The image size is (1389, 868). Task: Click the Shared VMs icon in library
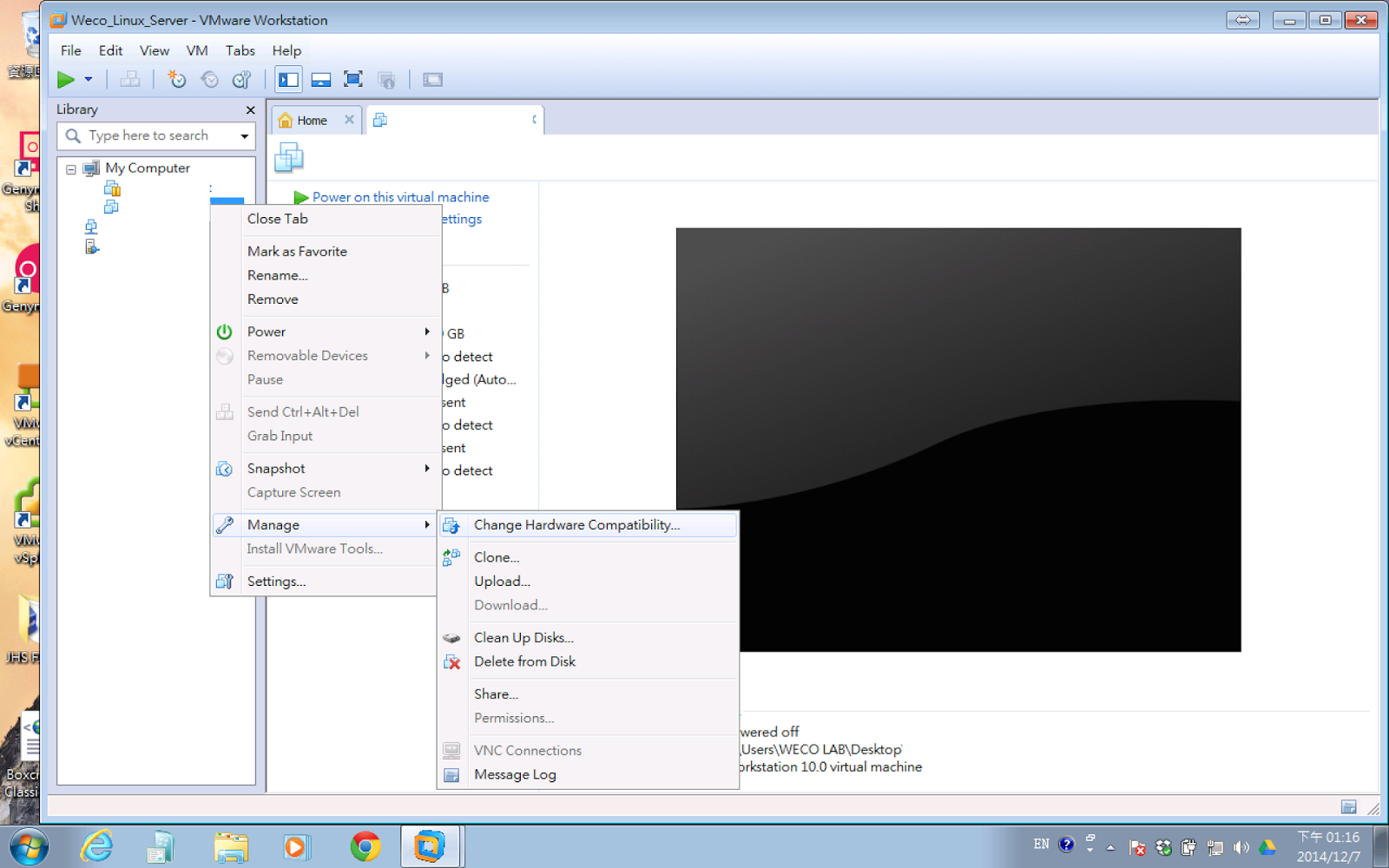point(91,227)
